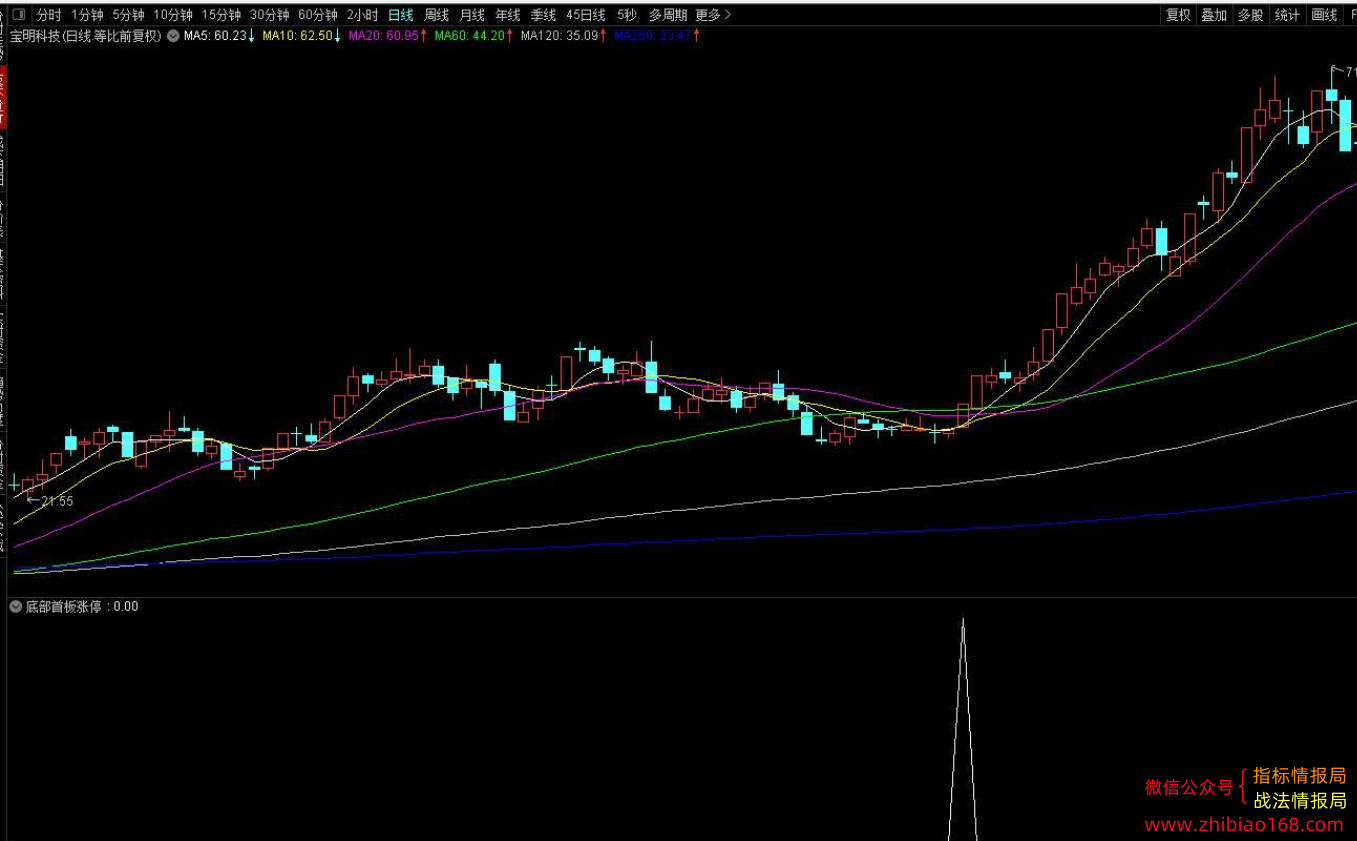
Task: Select the 30分钟 period
Action: 269,15
